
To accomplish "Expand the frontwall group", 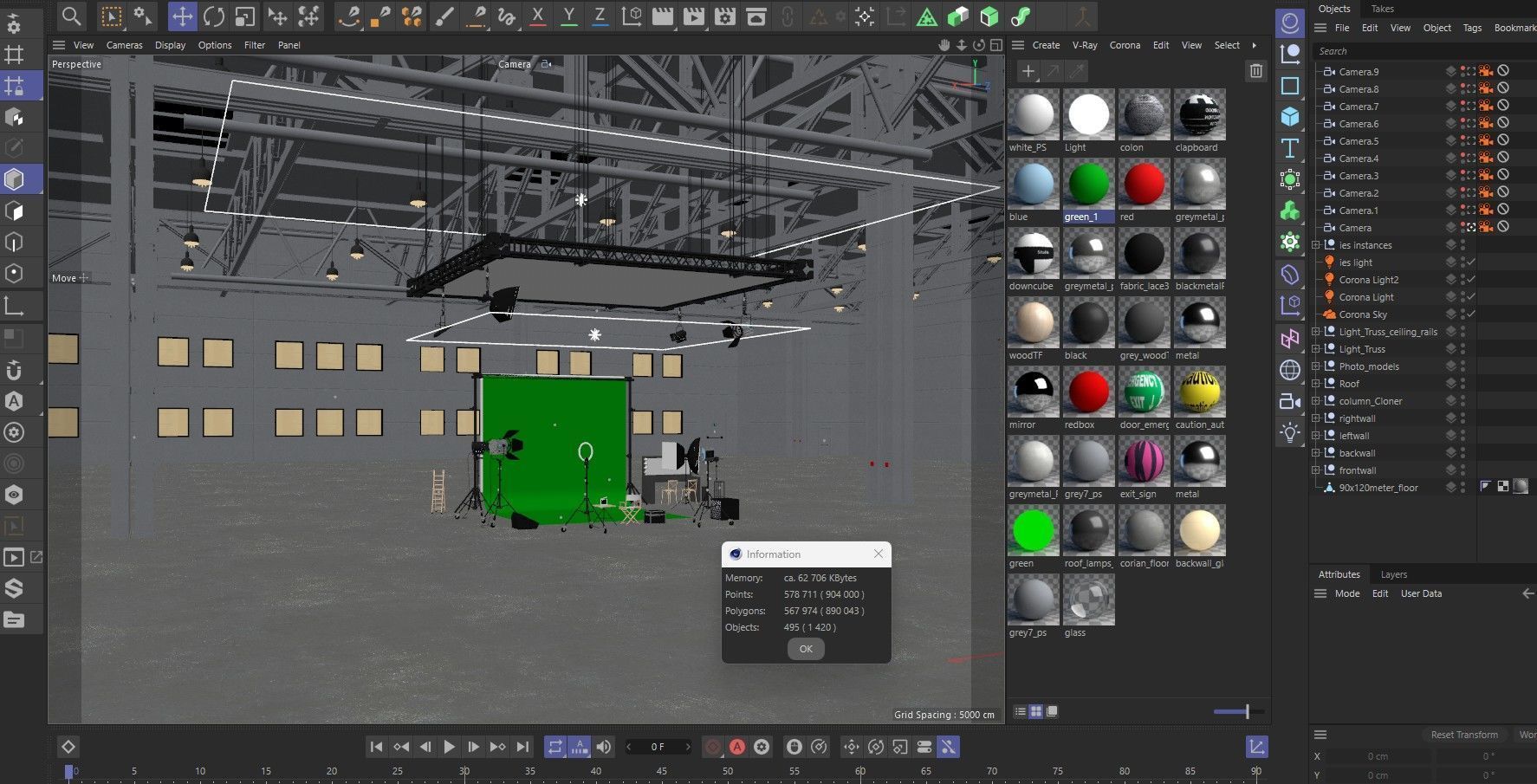I will pos(1316,470).
